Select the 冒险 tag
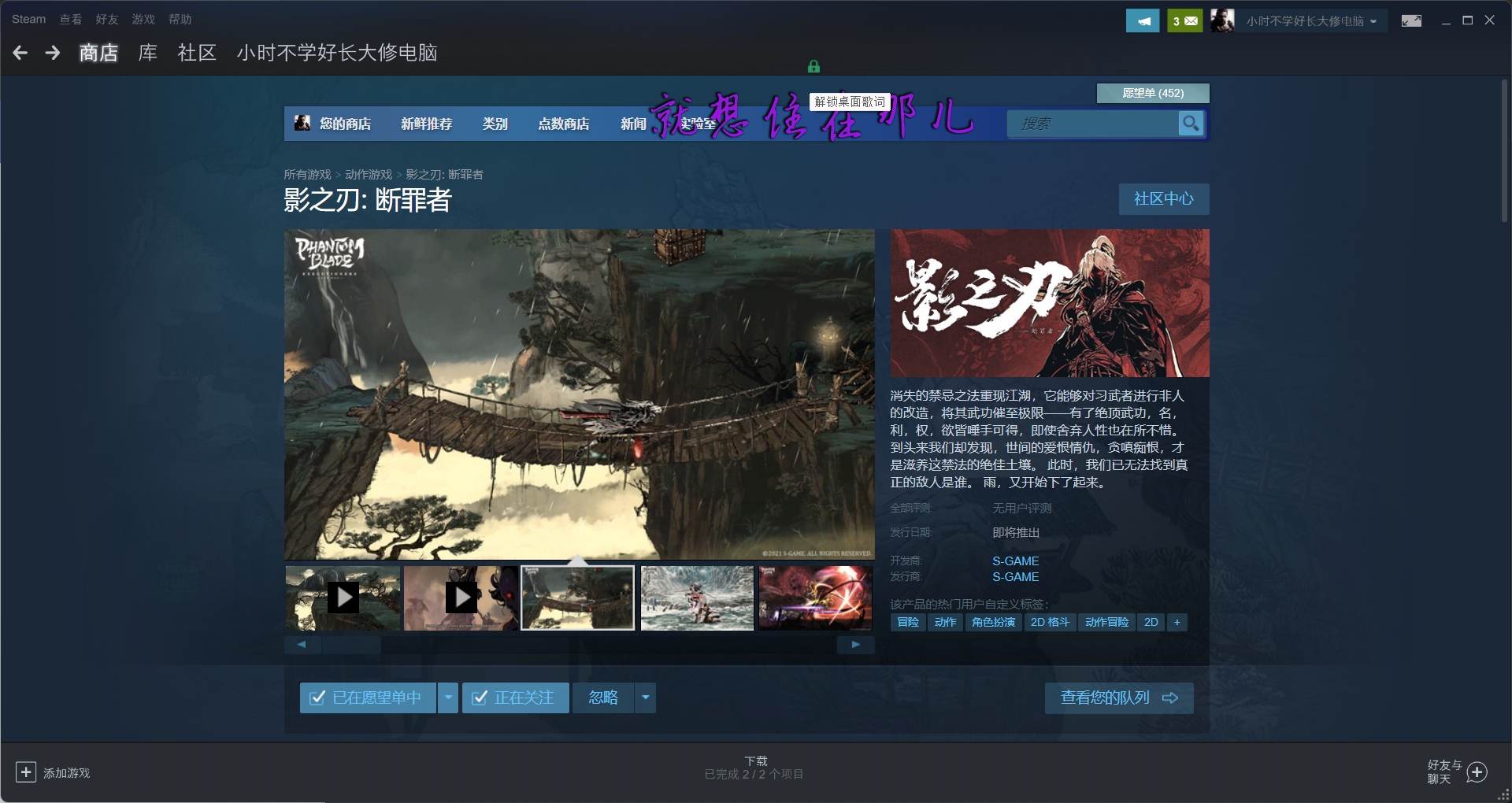Viewport: 1512px width, 803px height. click(908, 622)
